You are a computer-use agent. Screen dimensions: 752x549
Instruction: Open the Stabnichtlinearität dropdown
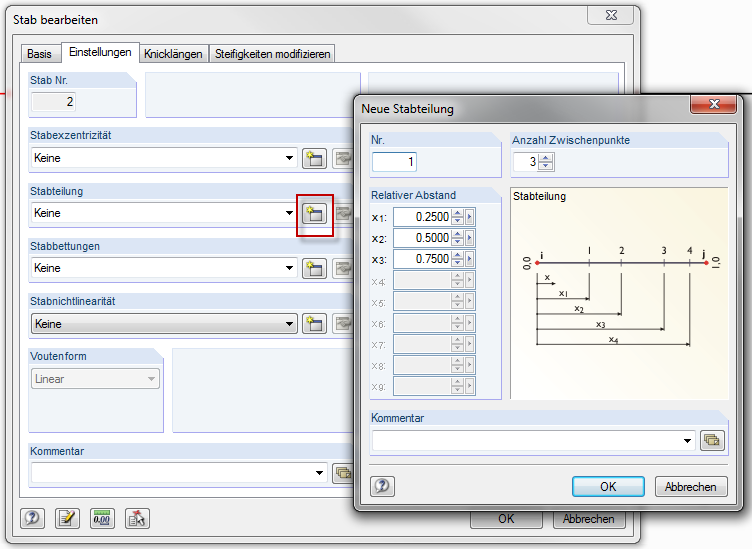point(289,324)
